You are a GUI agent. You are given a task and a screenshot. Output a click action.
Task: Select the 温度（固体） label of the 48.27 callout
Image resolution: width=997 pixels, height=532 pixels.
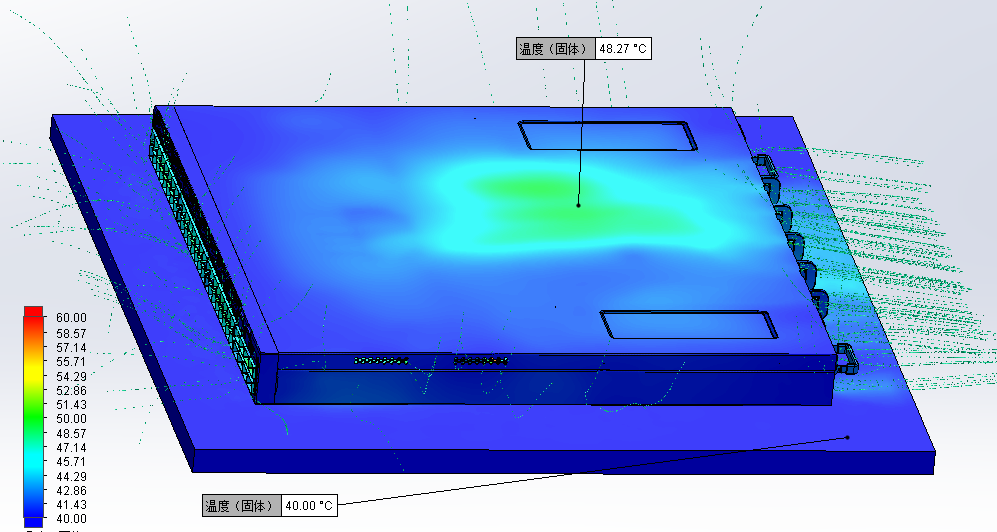pos(556,48)
